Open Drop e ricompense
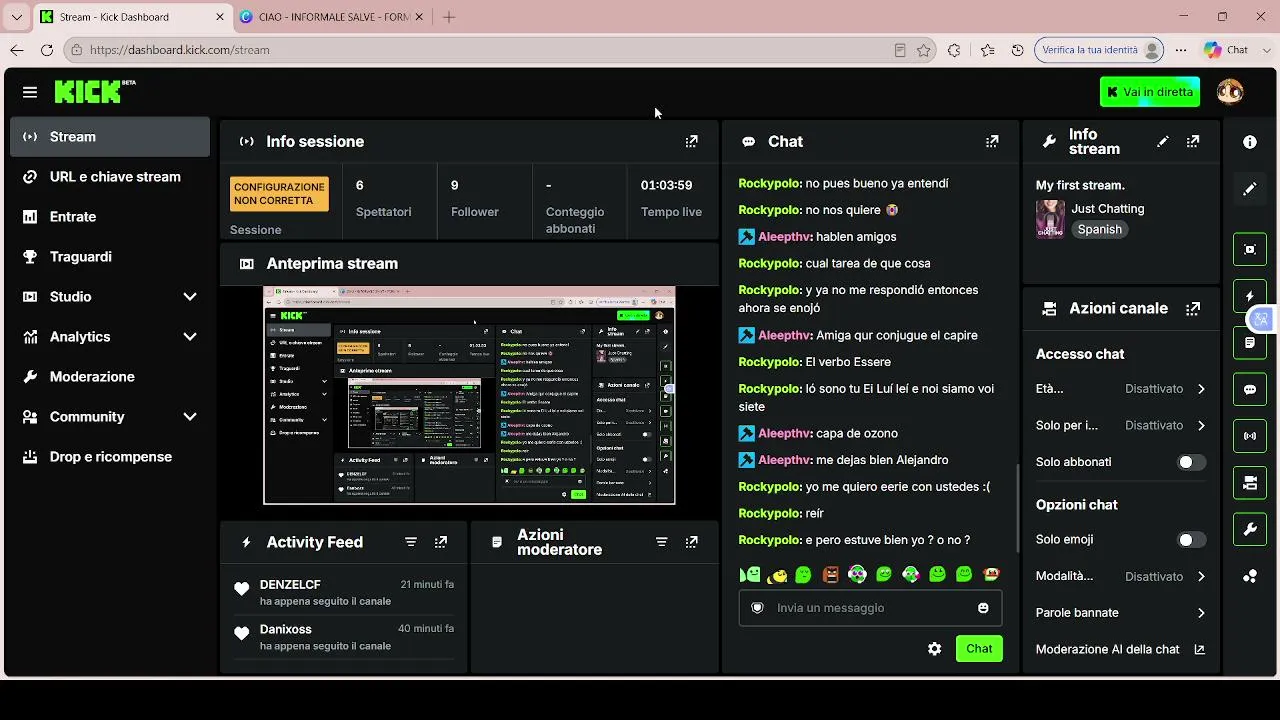Viewport: 1280px width, 720px height. [x=110, y=457]
